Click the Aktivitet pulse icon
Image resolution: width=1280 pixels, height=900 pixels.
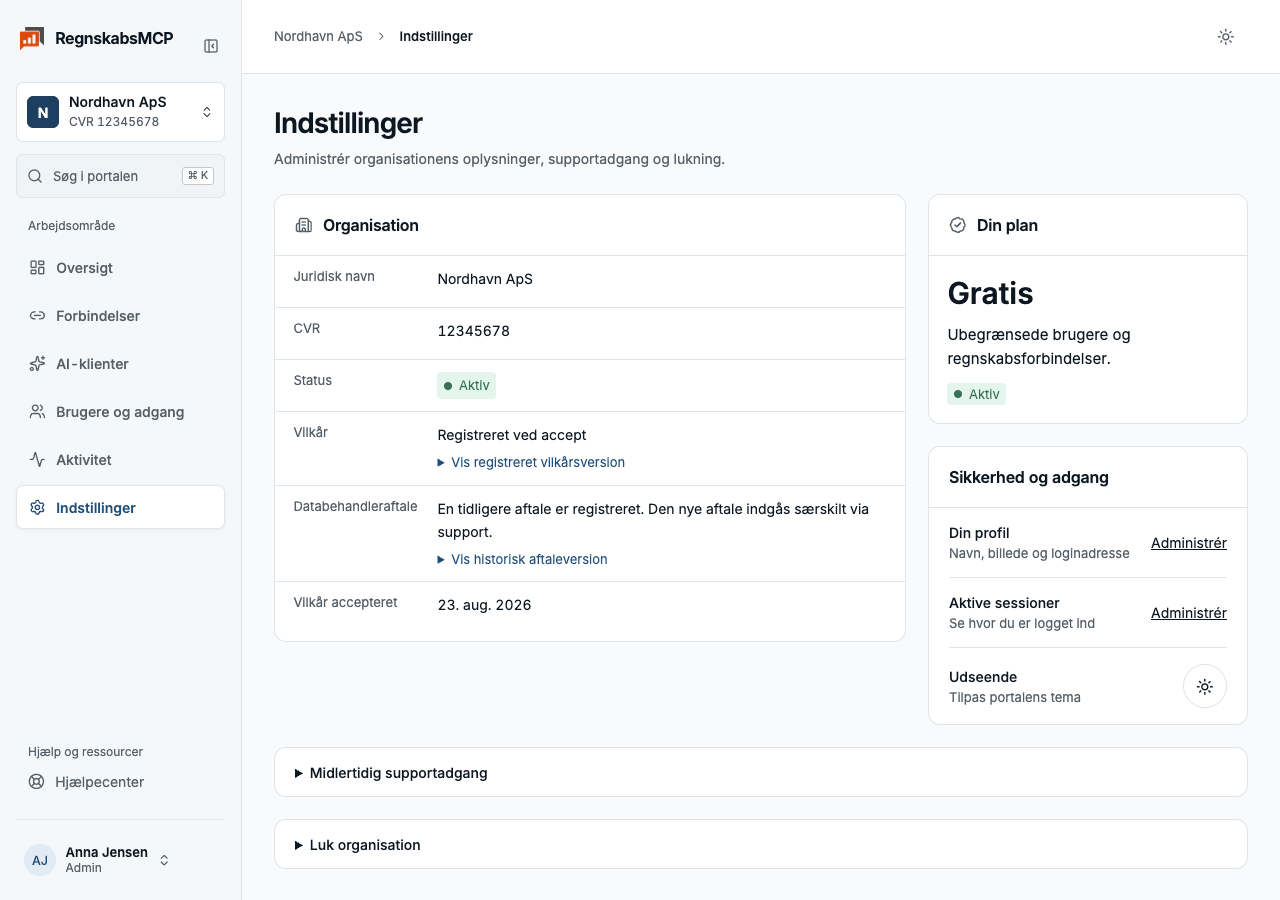(37, 460)
